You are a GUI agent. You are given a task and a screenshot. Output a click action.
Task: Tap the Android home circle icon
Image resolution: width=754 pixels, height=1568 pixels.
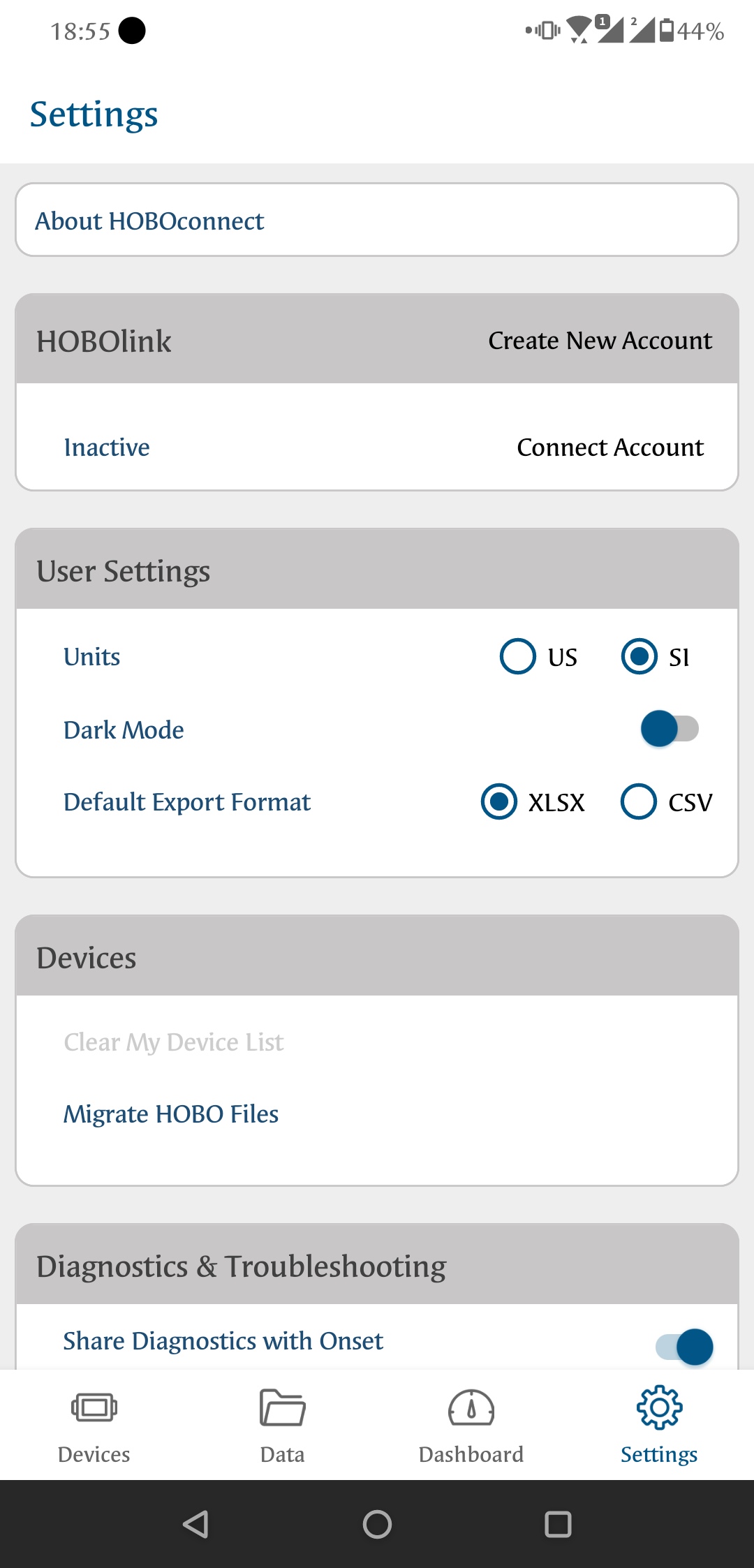click(377, 1524)
